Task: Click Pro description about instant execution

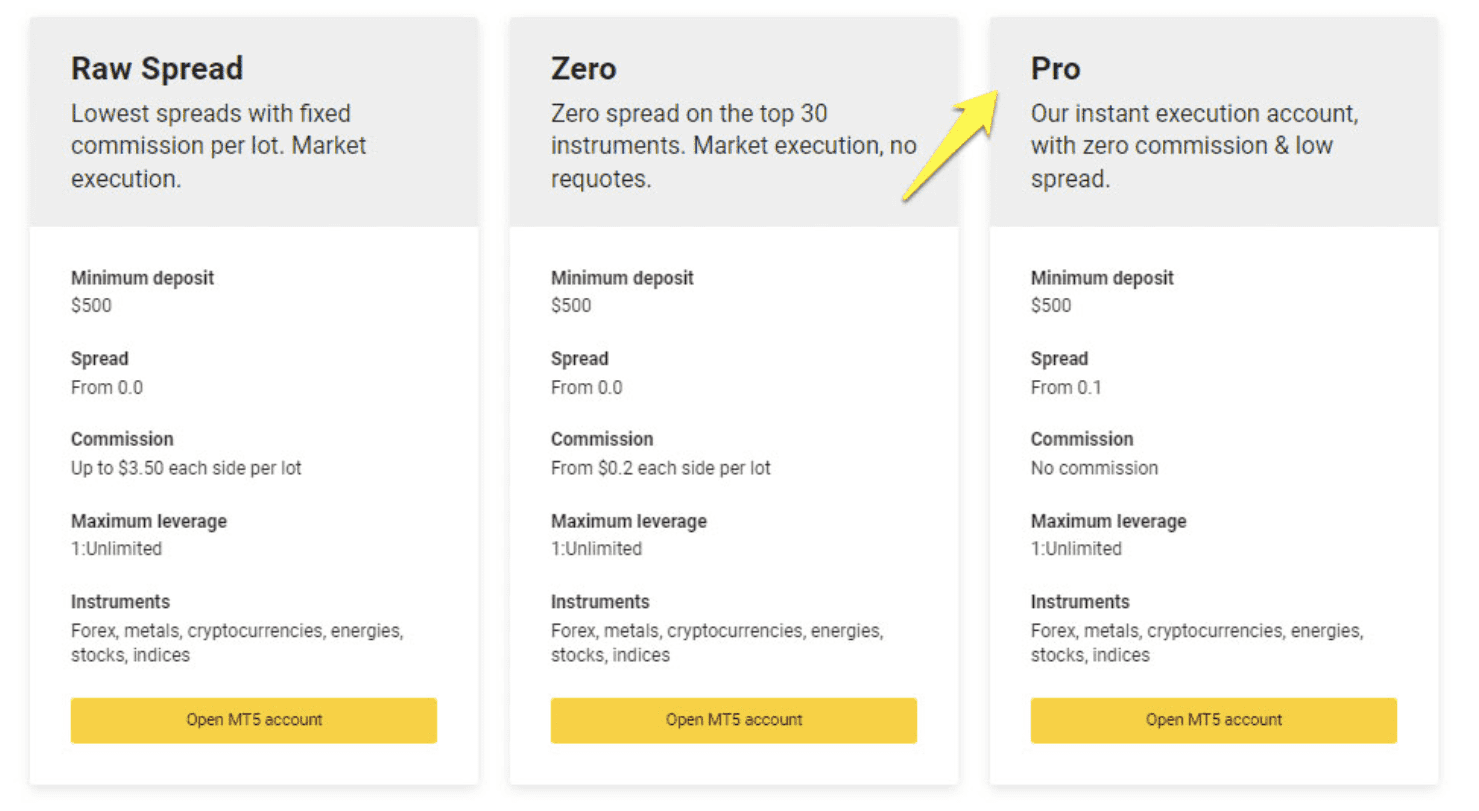Action: (x=1194, y=146)
